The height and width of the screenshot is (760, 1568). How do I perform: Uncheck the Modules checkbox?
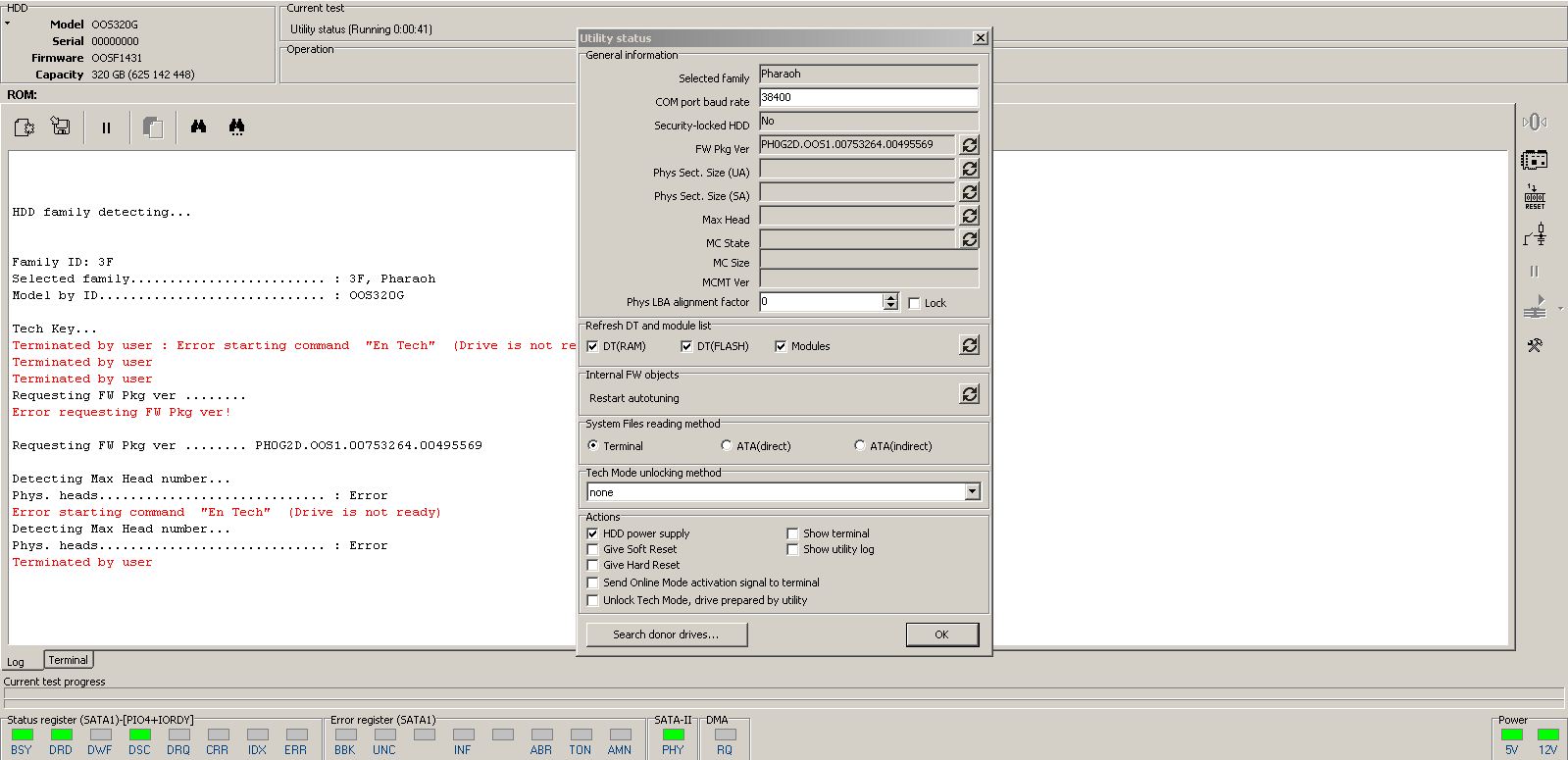click(x=781, y=346)
